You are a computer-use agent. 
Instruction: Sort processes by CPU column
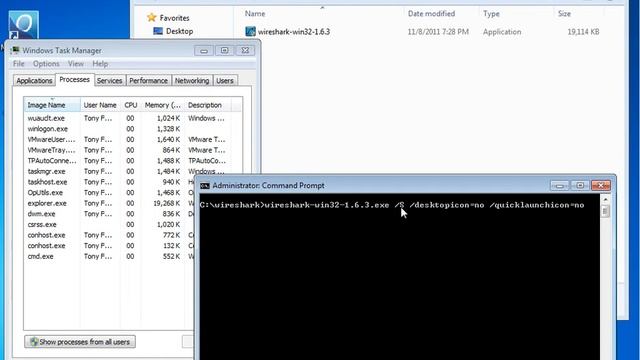pos(131,105)
